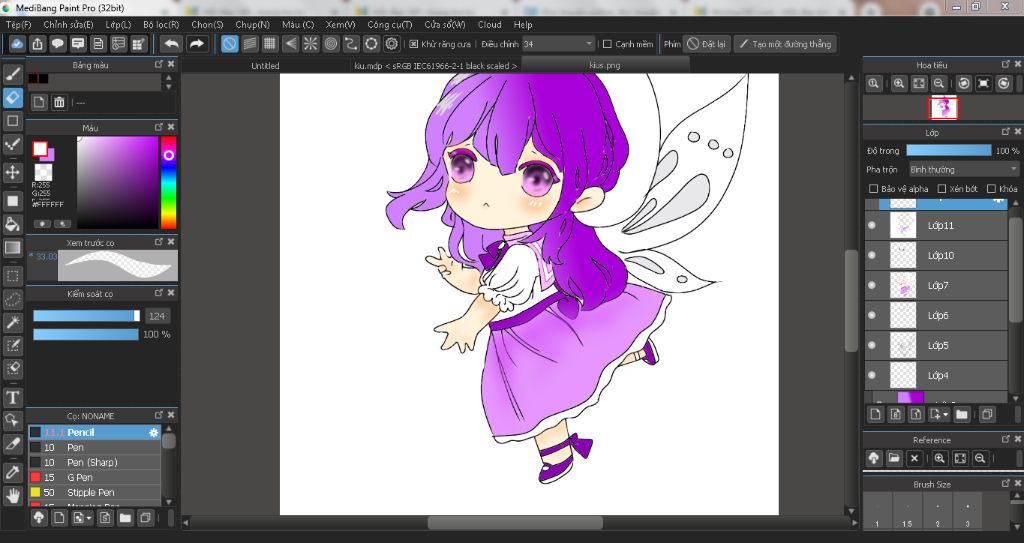Image resolution: width=1024 pixels, height=543 pixels.
Task: Select the rectangular Selection tool
Action: coord(12,276)
